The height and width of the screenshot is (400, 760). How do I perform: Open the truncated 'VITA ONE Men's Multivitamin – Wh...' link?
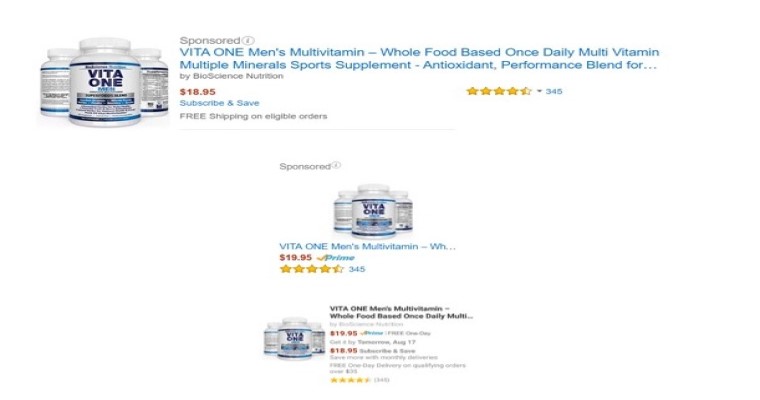click(x=367, y=246)
